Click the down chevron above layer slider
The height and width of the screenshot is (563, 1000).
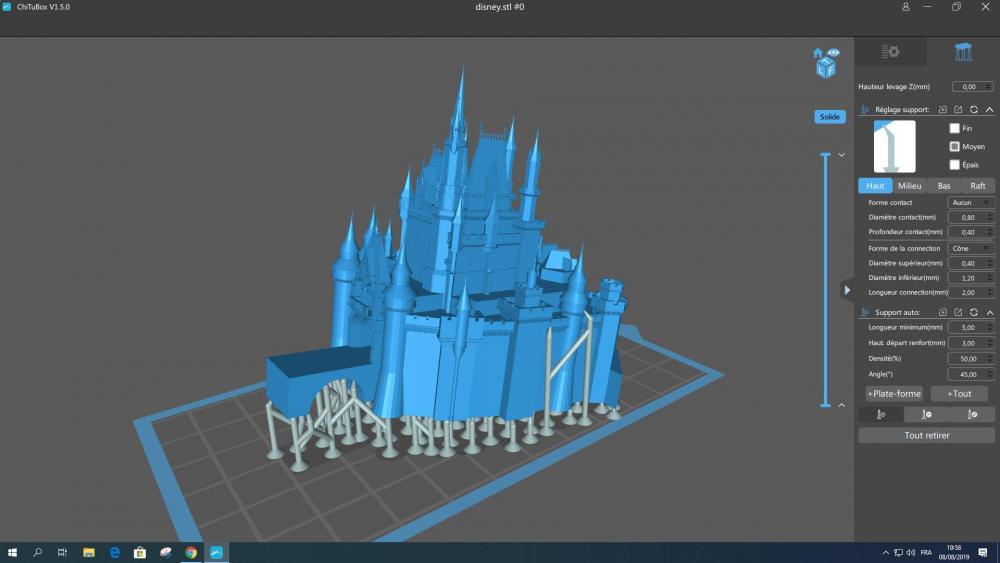[842, 155]
